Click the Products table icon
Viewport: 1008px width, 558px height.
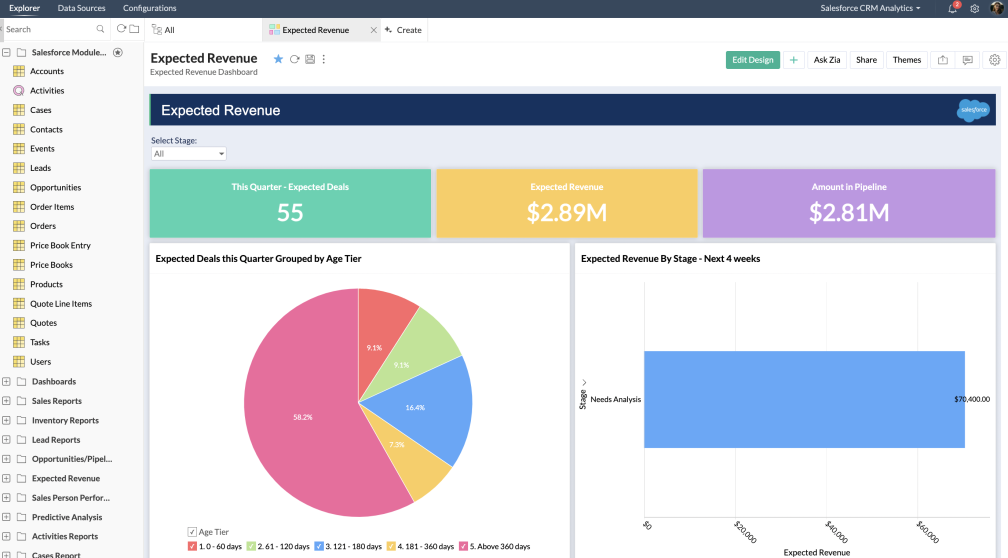(x=19, y=284)
